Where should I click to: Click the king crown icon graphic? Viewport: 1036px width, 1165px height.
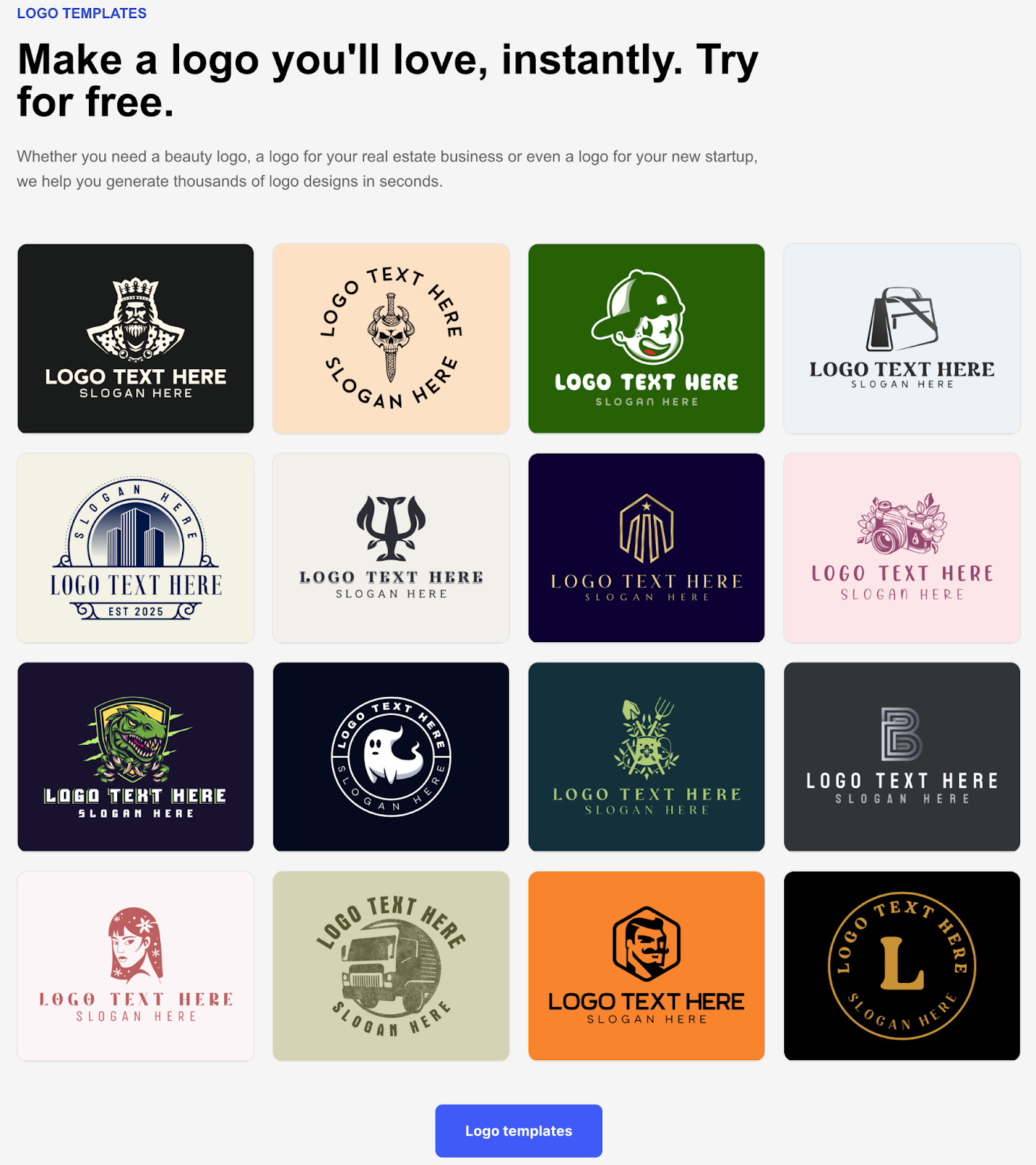[135, 320]
